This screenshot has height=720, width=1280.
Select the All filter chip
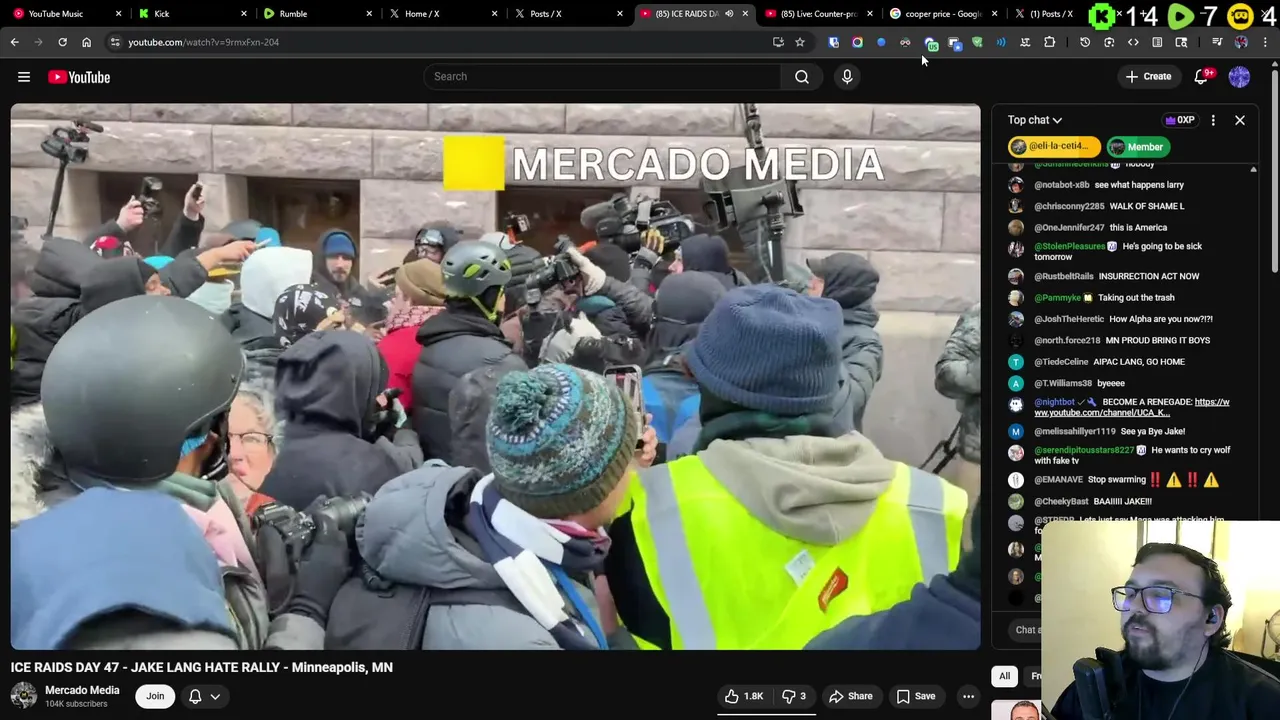(1005, 676)
